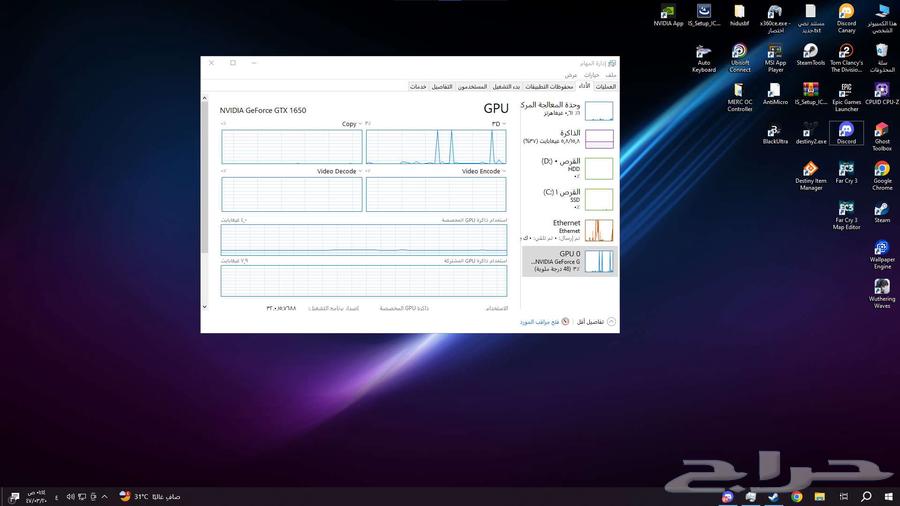Viewport: 900px width, 506px height.
Task: Open File Explorer from the taskbar
Action: pyautogui.click(x=820, y=496)
